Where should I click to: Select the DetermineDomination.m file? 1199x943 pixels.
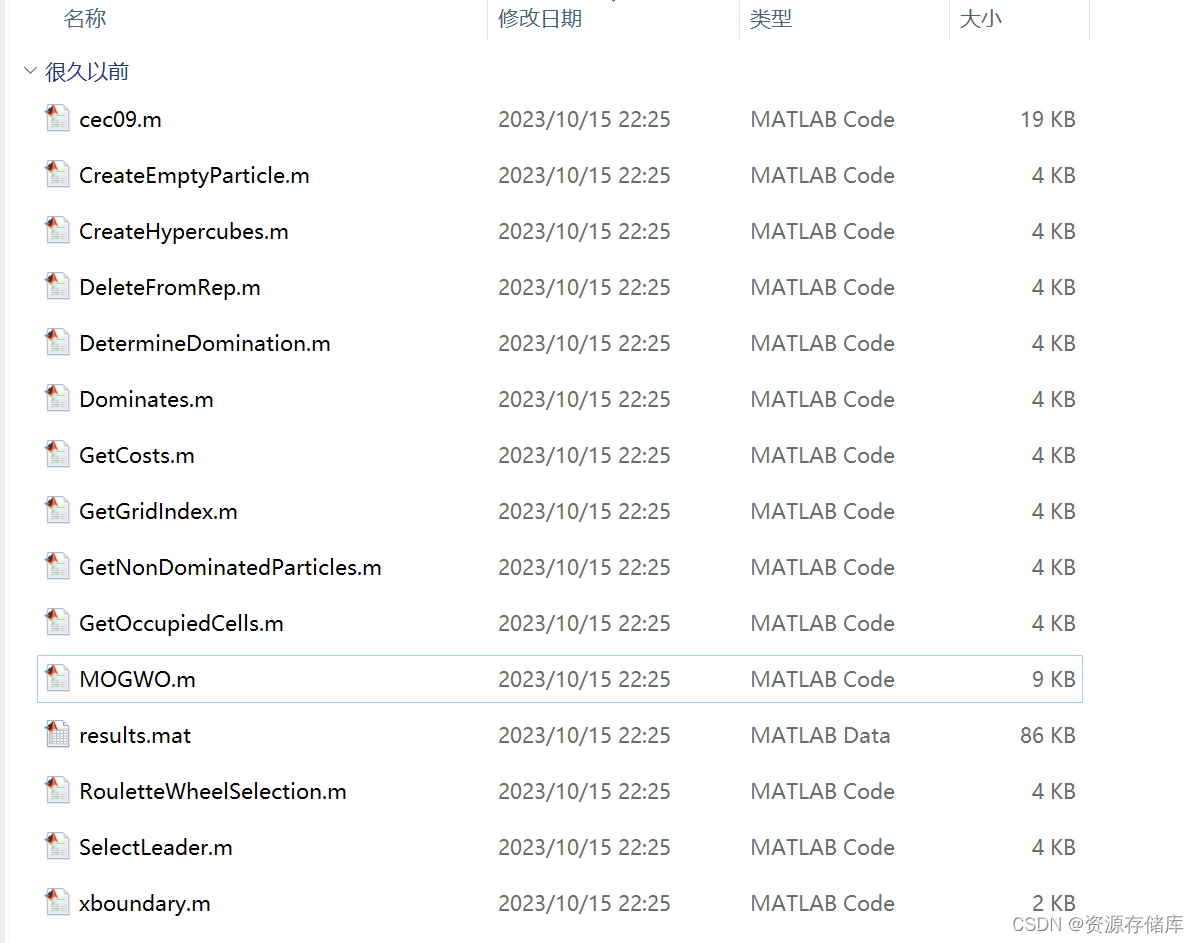(204, 341)
